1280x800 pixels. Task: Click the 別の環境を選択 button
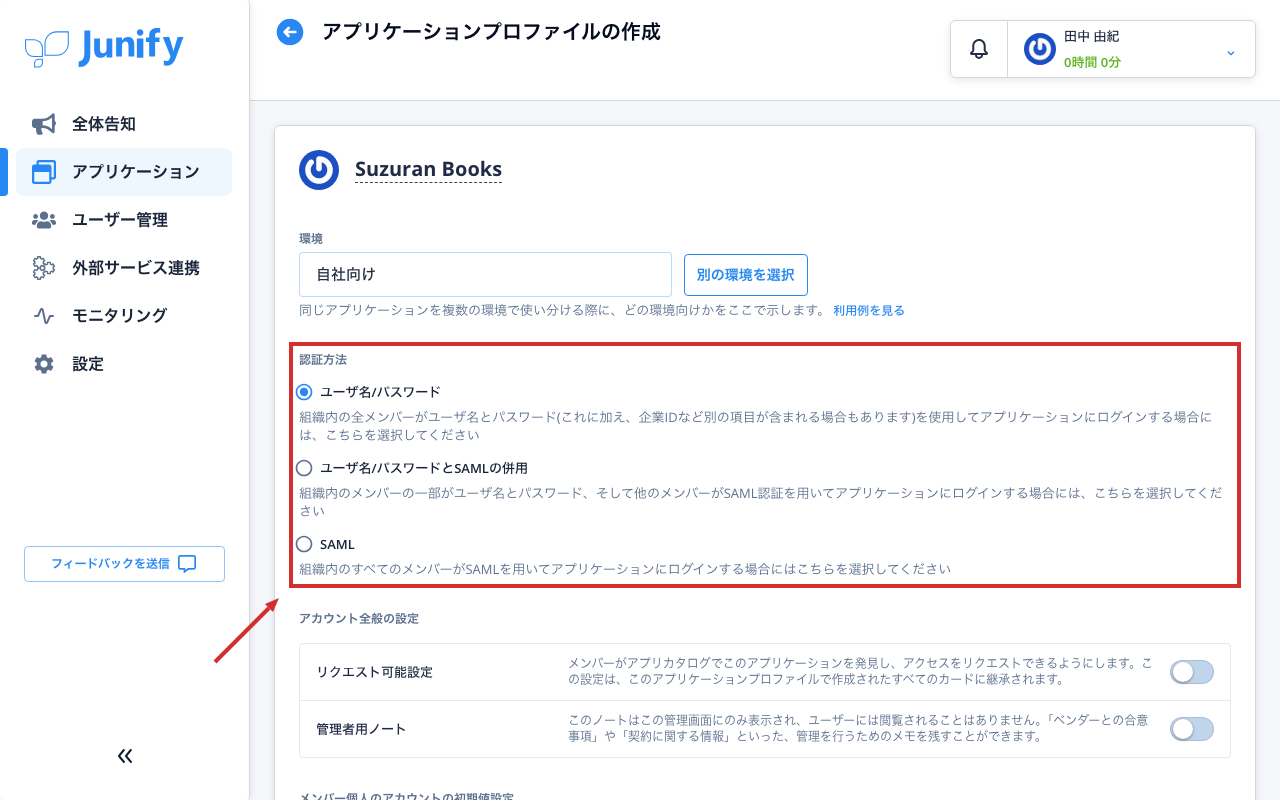[x=746, y=274]
